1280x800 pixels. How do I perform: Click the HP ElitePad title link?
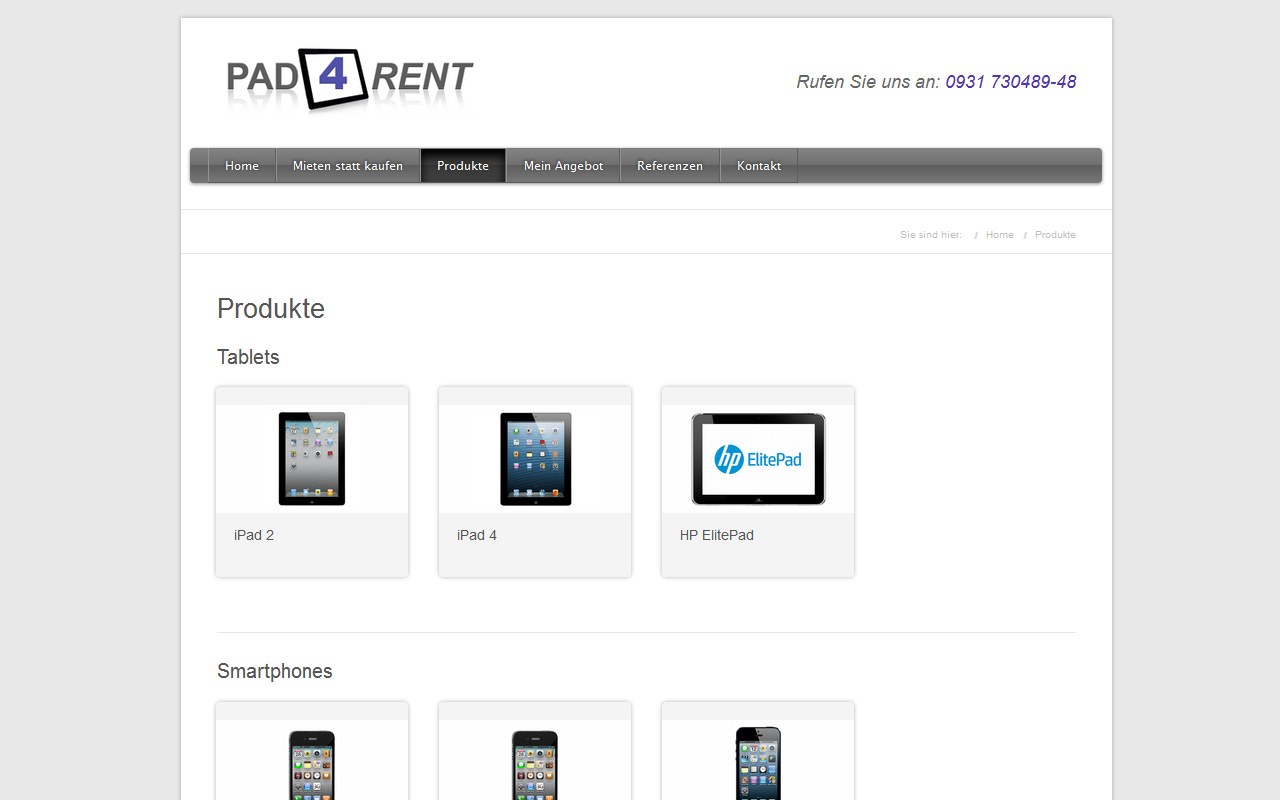(717, 535)
